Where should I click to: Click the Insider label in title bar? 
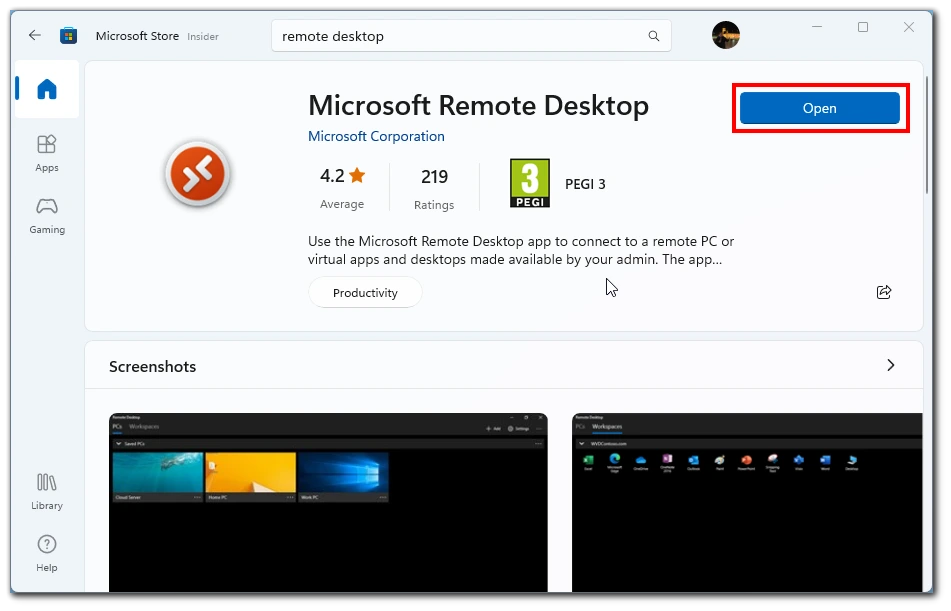203,36
